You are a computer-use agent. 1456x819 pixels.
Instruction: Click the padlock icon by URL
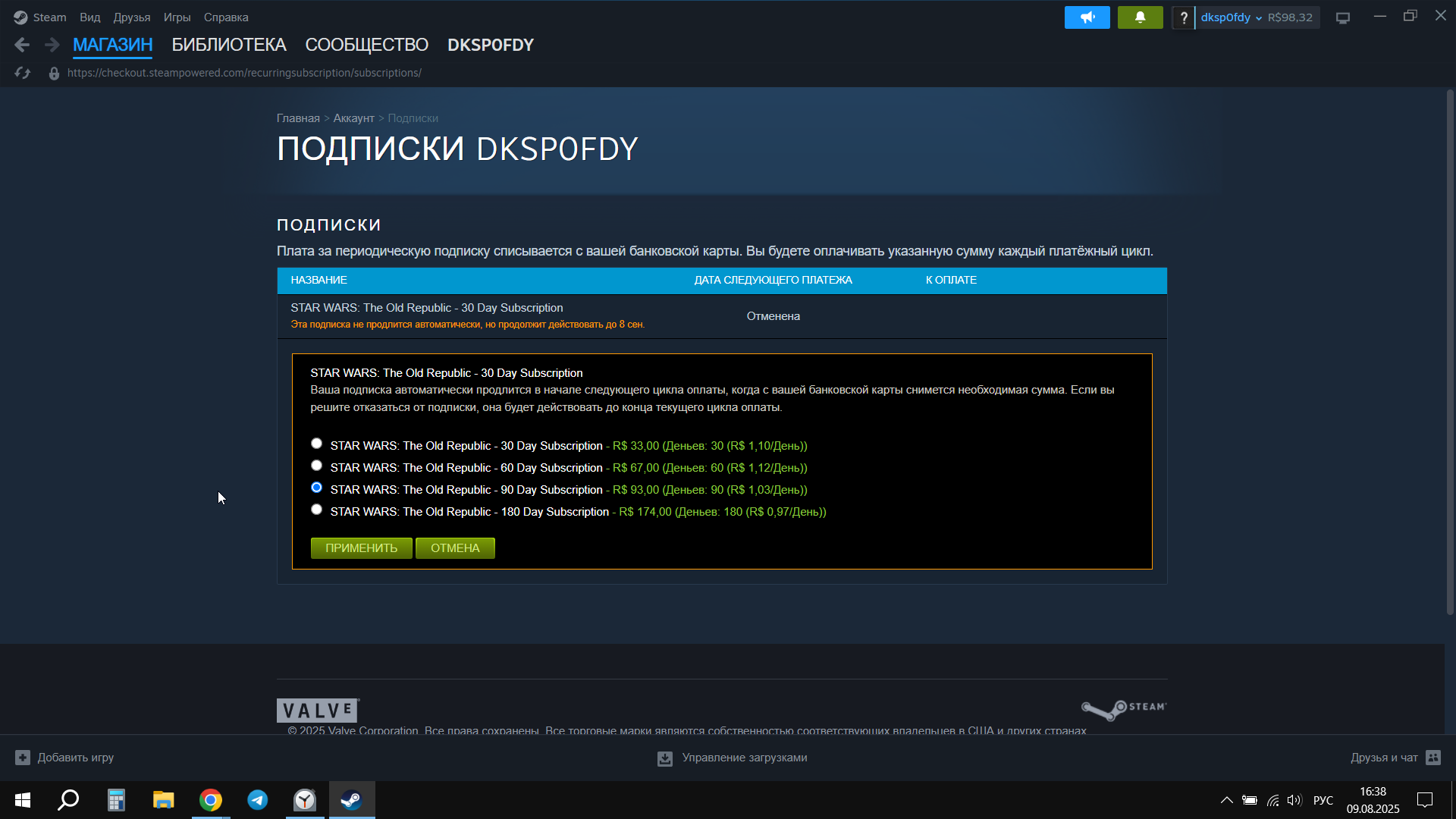tap(54, 73)
